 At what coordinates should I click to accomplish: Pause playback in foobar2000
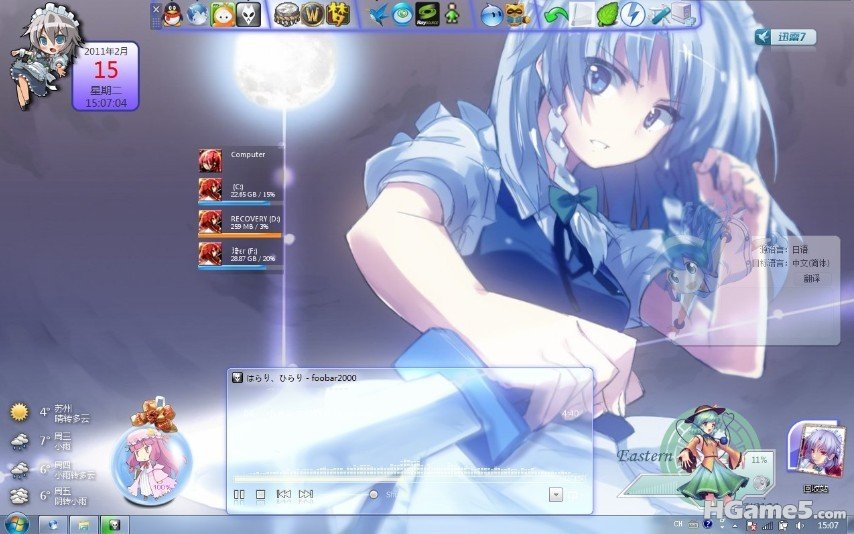(239, 494)
